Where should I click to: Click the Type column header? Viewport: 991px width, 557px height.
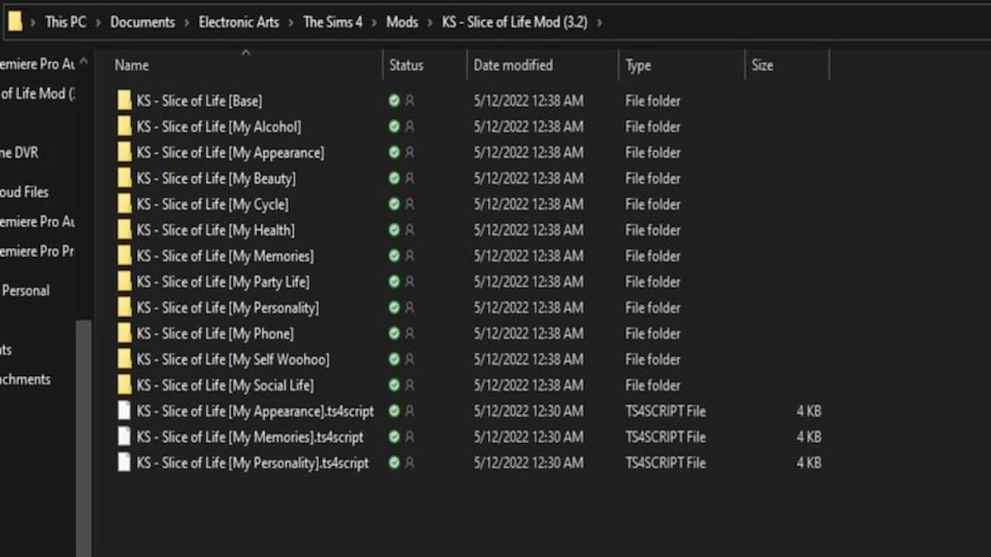coord(638,66)
